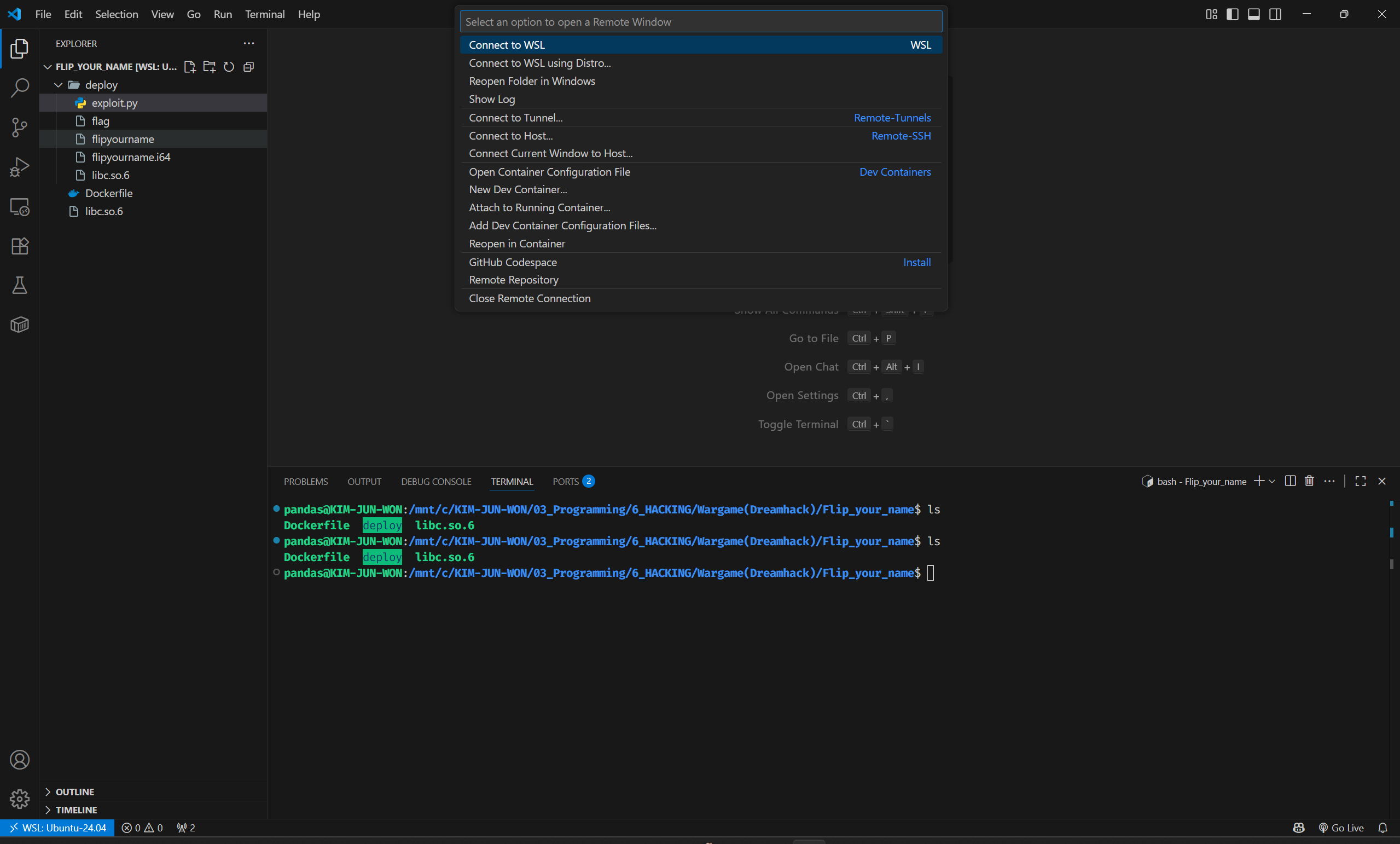Toggle the secondary side bar layout
Screen dimensions: 1400x844
(1275, 14)
